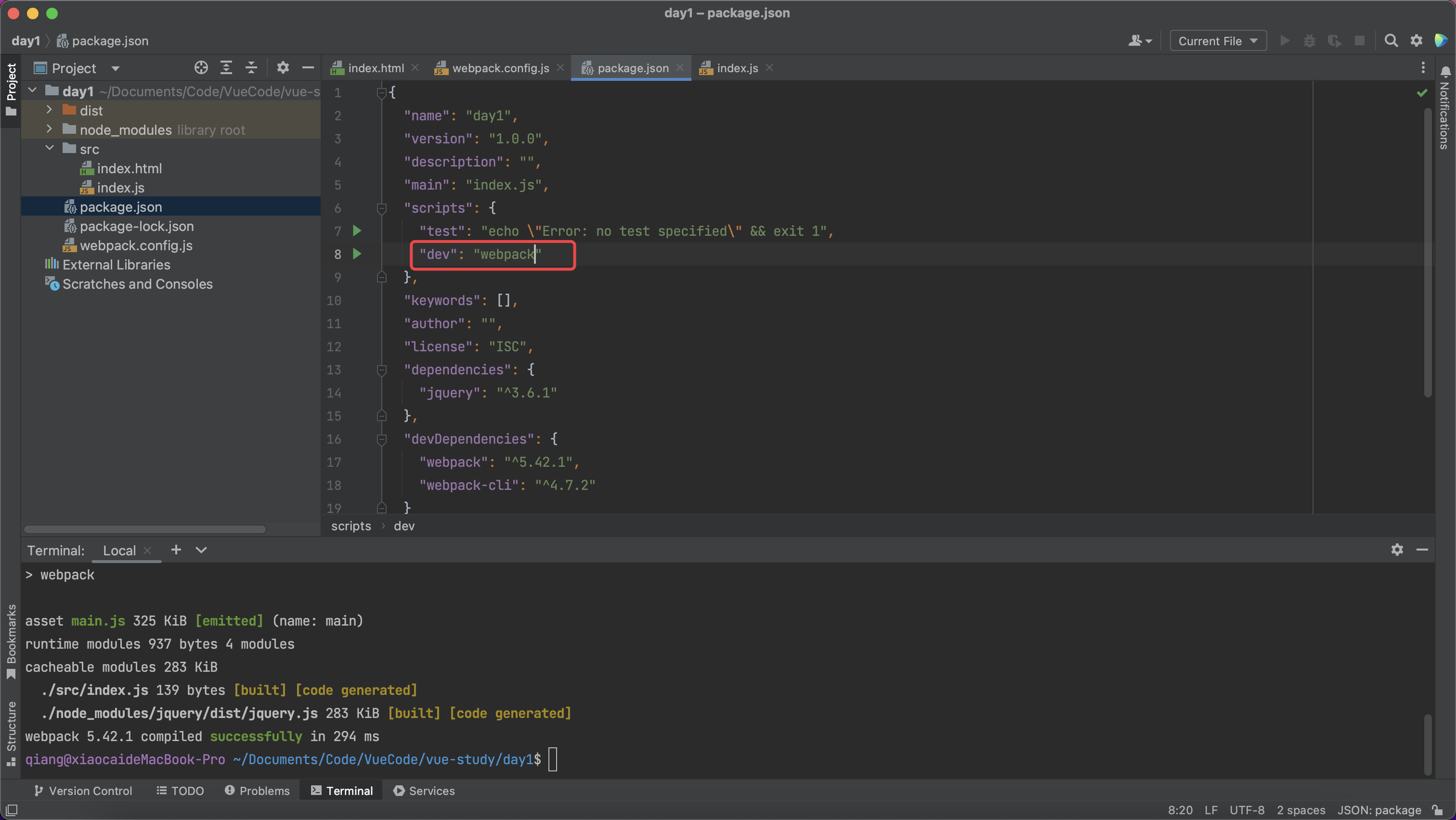Open Search Everywhere magnifier icon

point(1391,40)
